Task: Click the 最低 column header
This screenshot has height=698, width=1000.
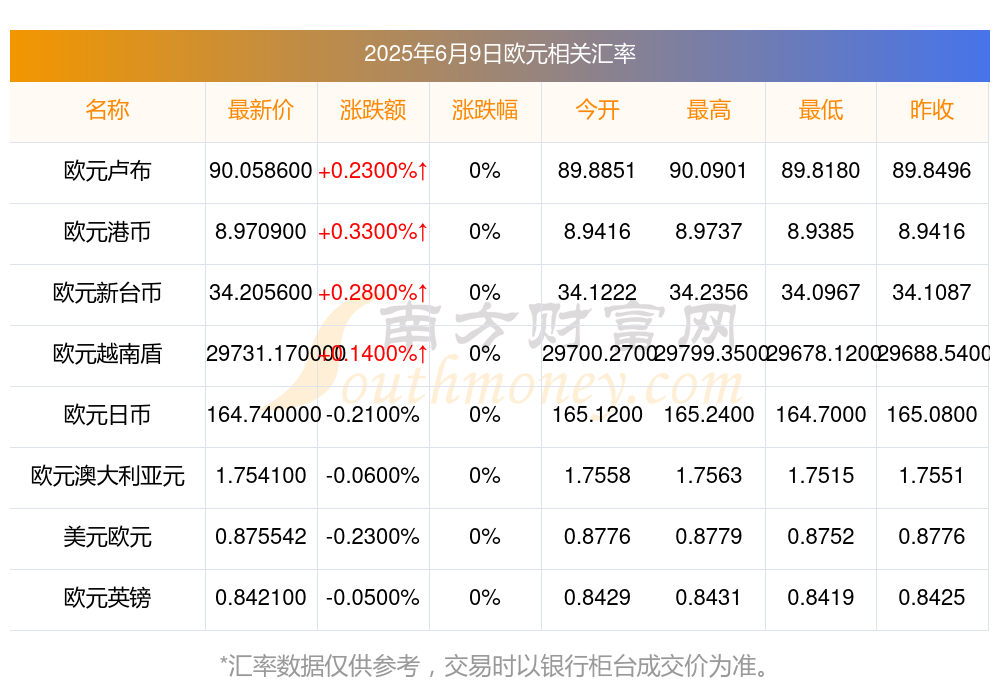Action: 821,110
